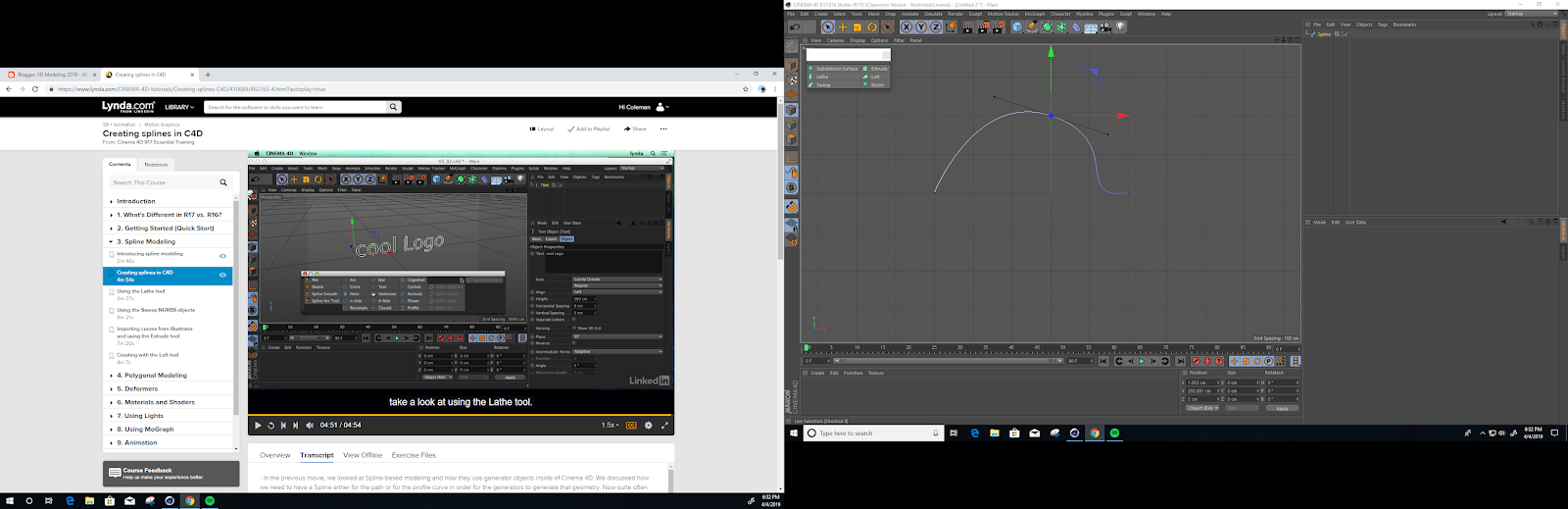Expand chapter 5. Deformers
1568x509 pixels.
point(137,388)
